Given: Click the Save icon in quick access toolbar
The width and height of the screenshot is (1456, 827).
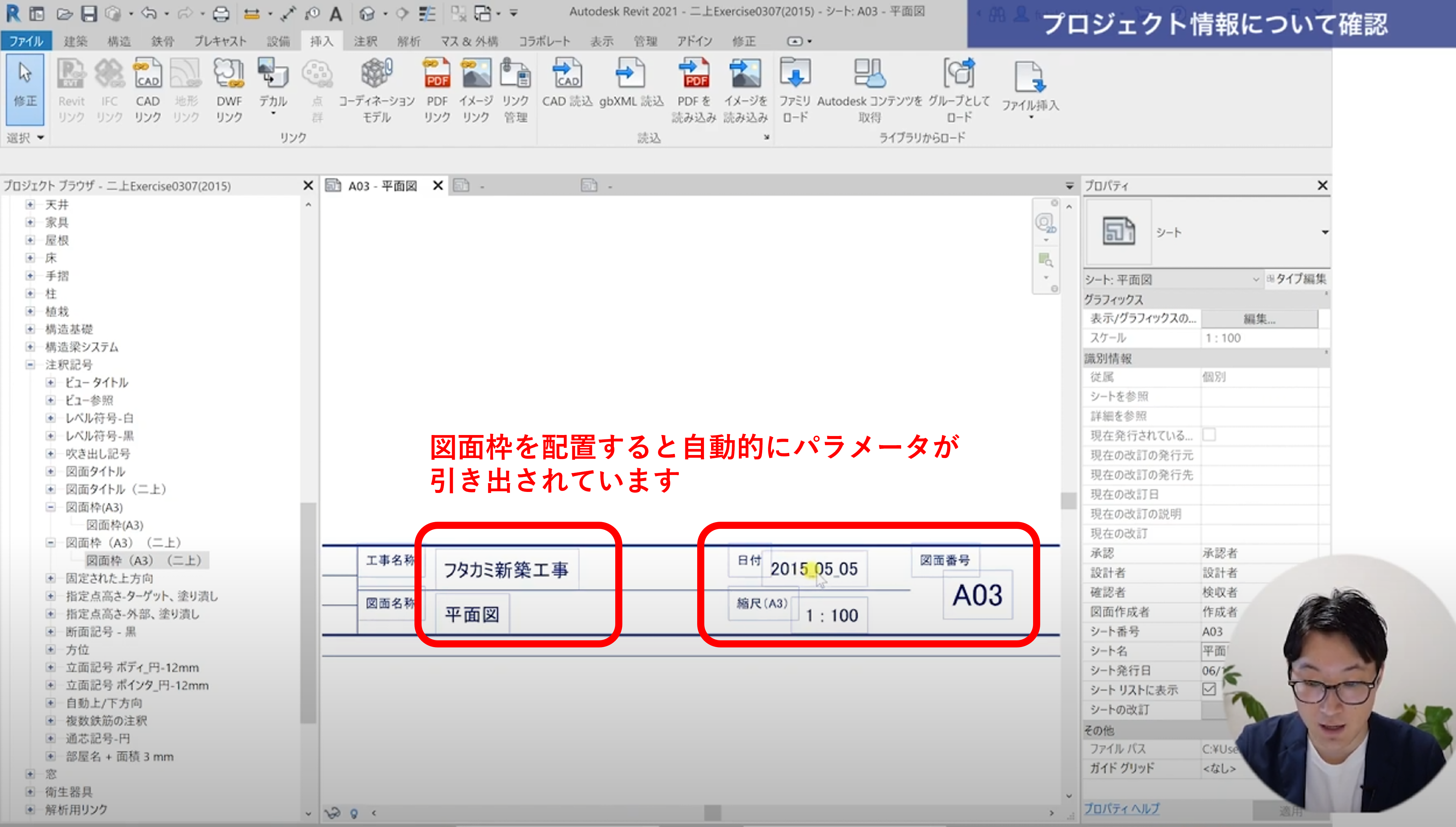Looking at the screenshot, I should pos(89,13).
